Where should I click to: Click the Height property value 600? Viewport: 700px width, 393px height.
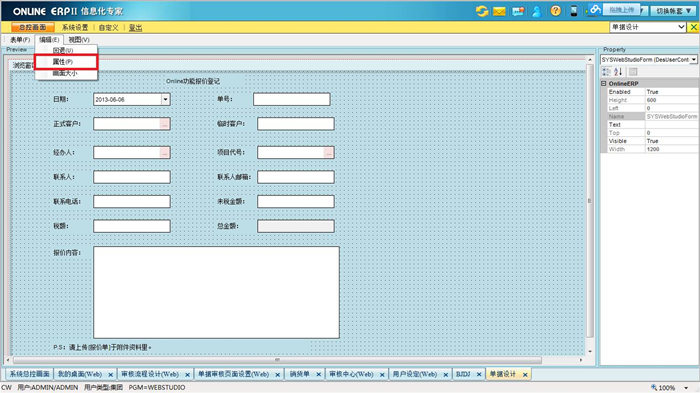pos(671,100)
